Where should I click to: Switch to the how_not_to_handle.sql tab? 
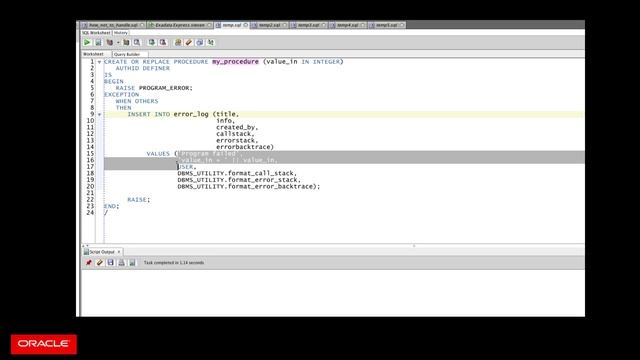(113, 25)
